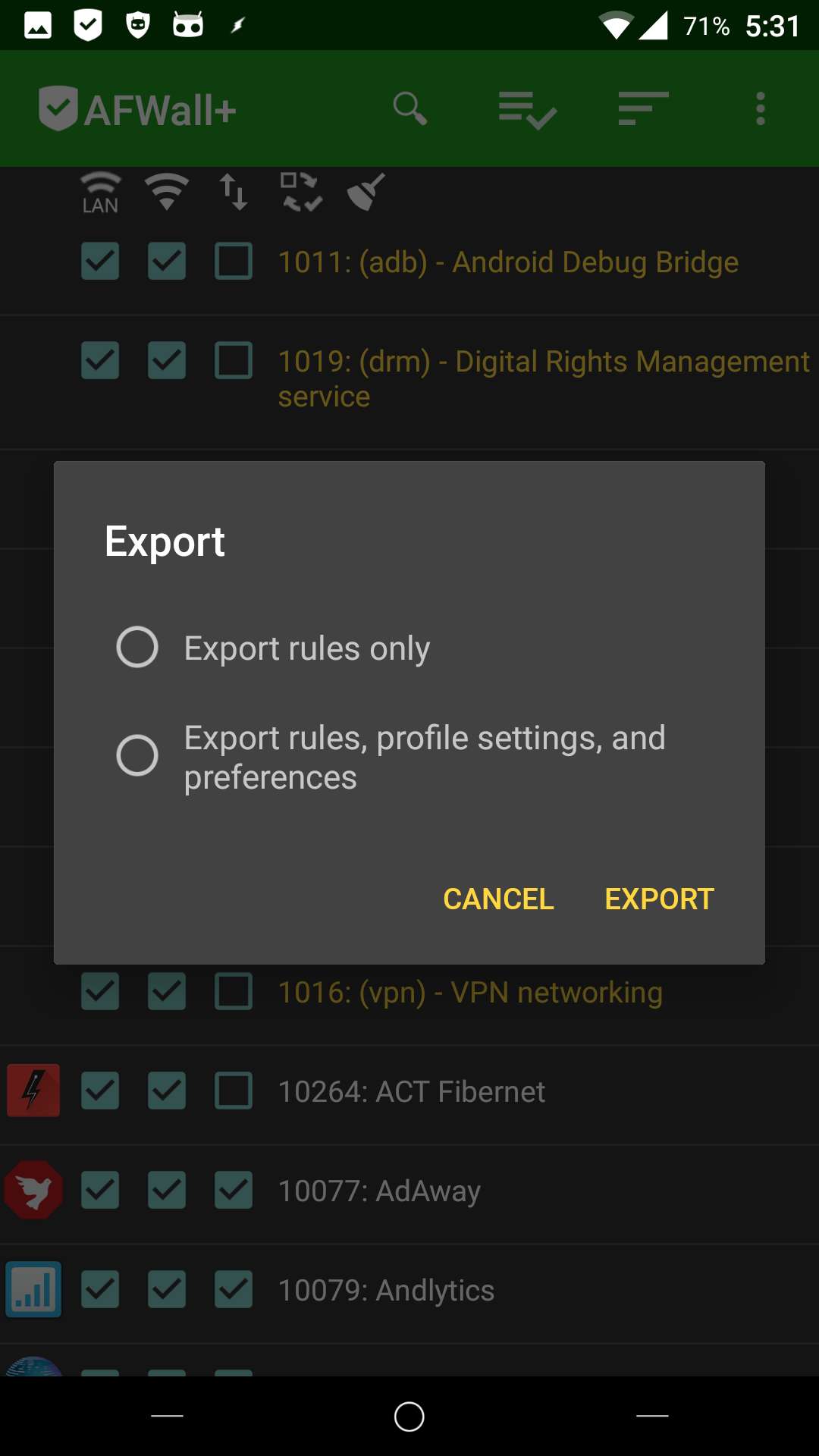Select Export rules, profile settings, and preferences
819x1456 pixels.
(x=137, y=755)
